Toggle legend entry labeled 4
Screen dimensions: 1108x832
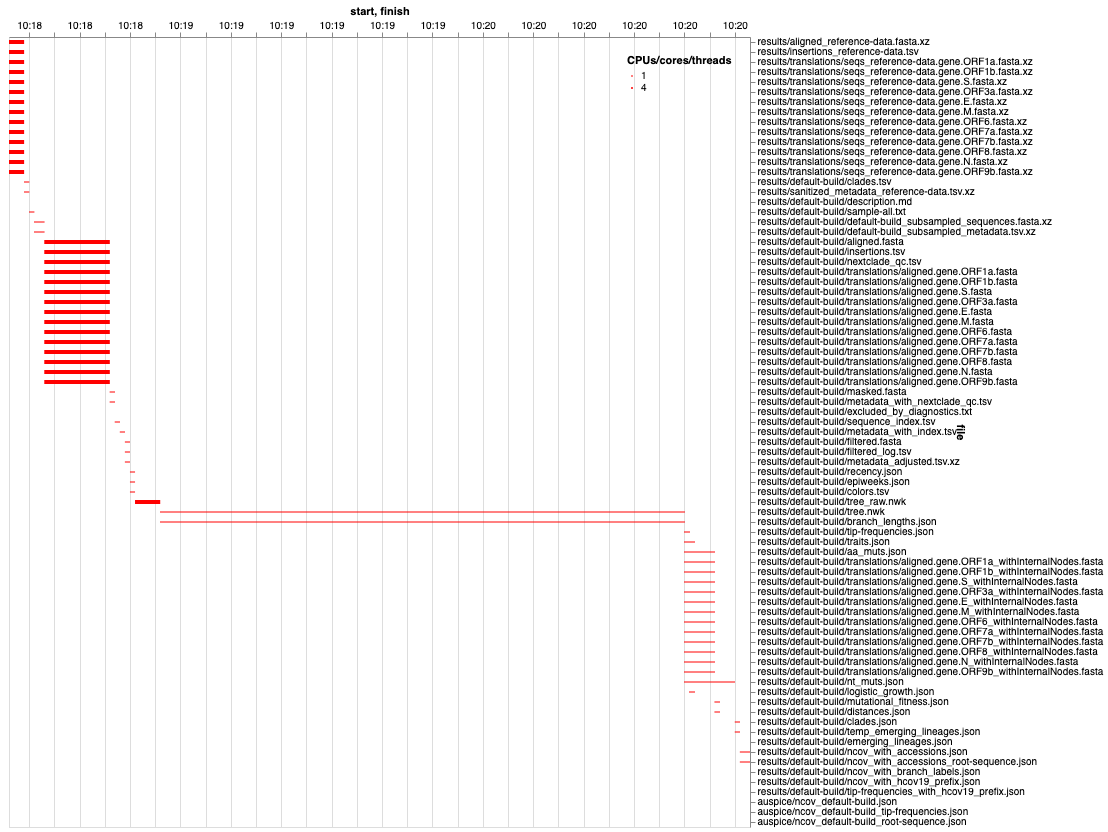pyautogui.click(x=643, y=88)
